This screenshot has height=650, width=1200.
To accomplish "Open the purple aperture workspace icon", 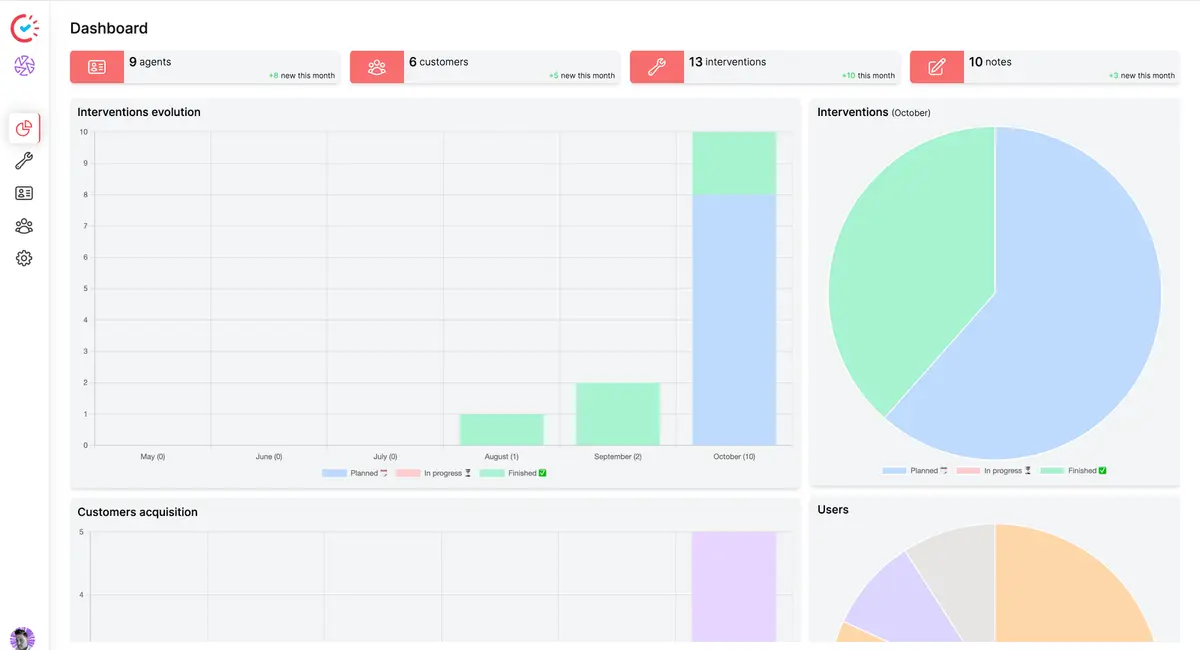I will coord(25,67).
